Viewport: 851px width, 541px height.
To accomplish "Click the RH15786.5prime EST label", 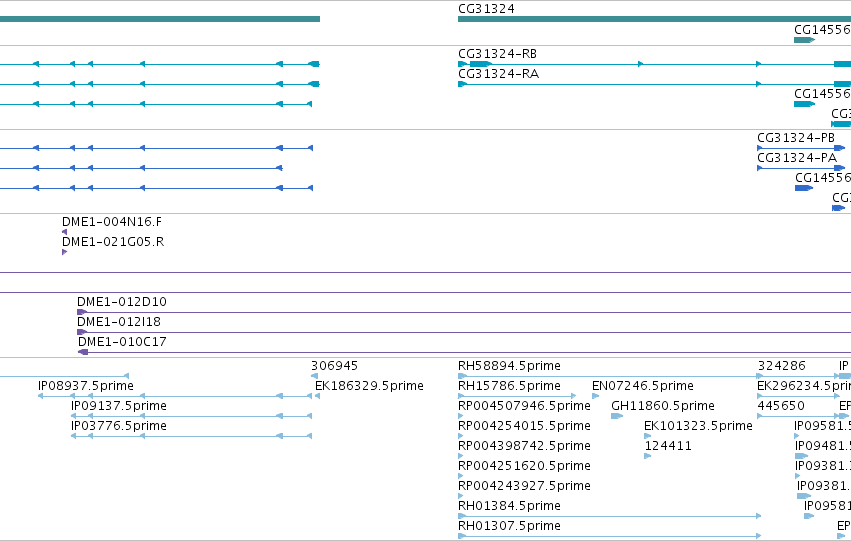I will [509, 386].
